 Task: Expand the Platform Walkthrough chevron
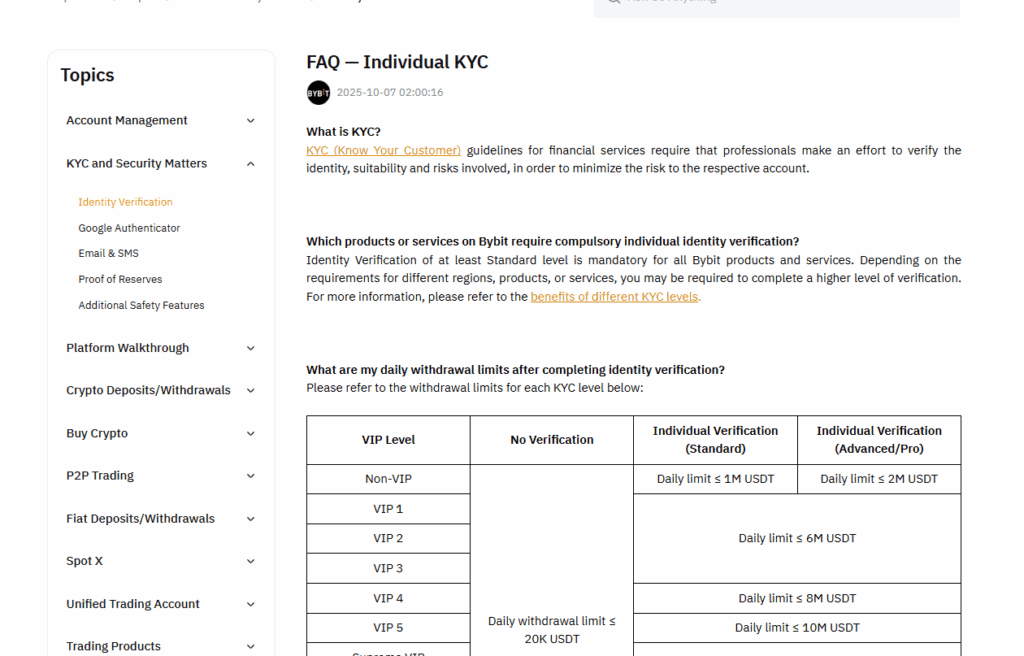click(251, 348)
